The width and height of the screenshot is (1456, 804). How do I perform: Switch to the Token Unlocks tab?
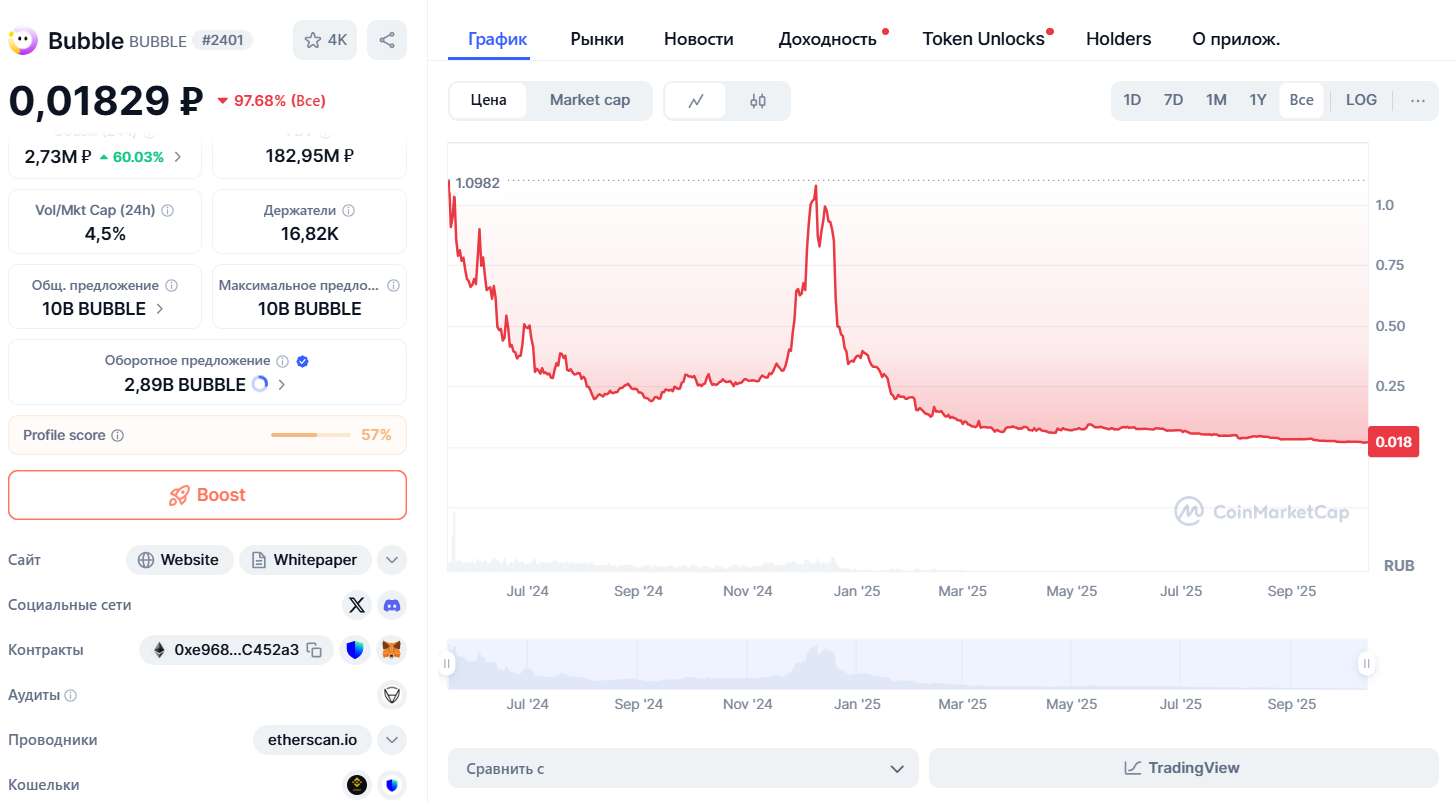click(x=983, y=39)
